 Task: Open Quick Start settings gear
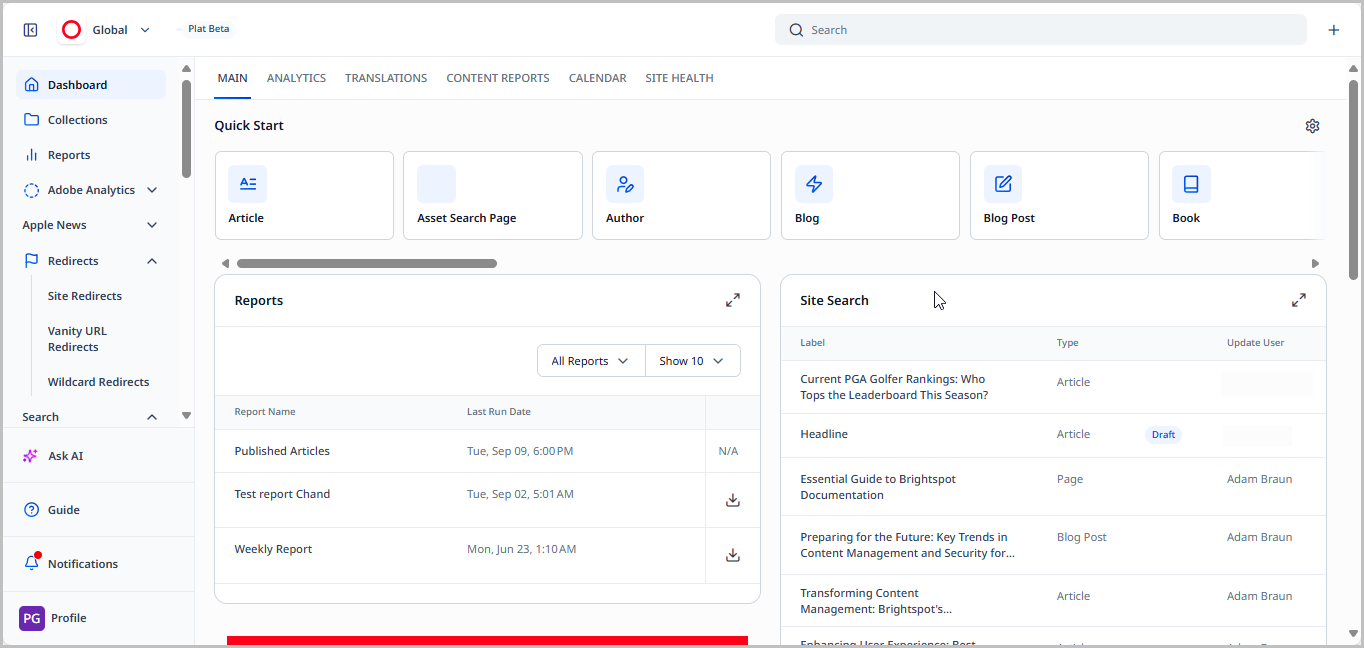(x=1312, y=126)
